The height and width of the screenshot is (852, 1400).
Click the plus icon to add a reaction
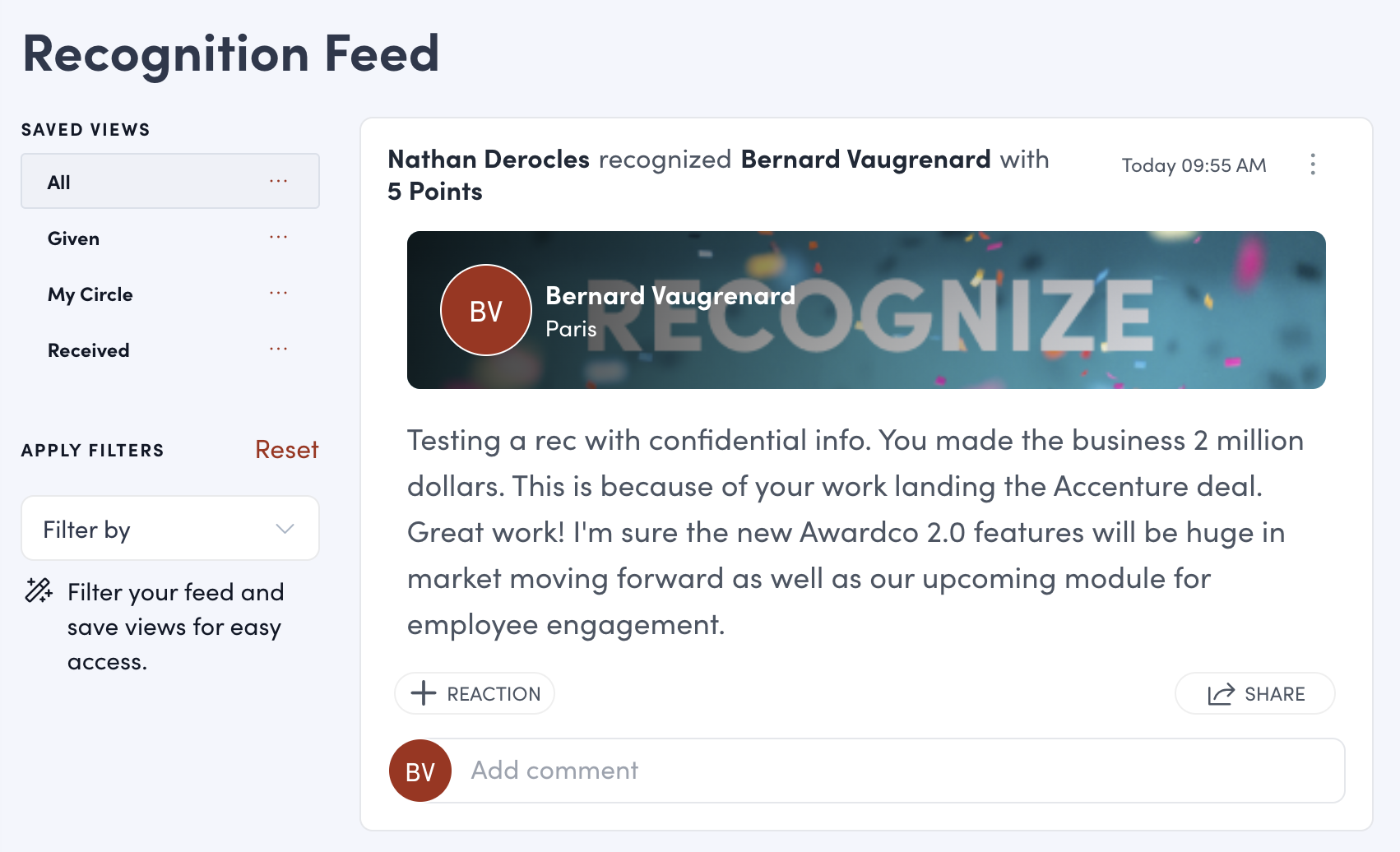coord(424,693)
